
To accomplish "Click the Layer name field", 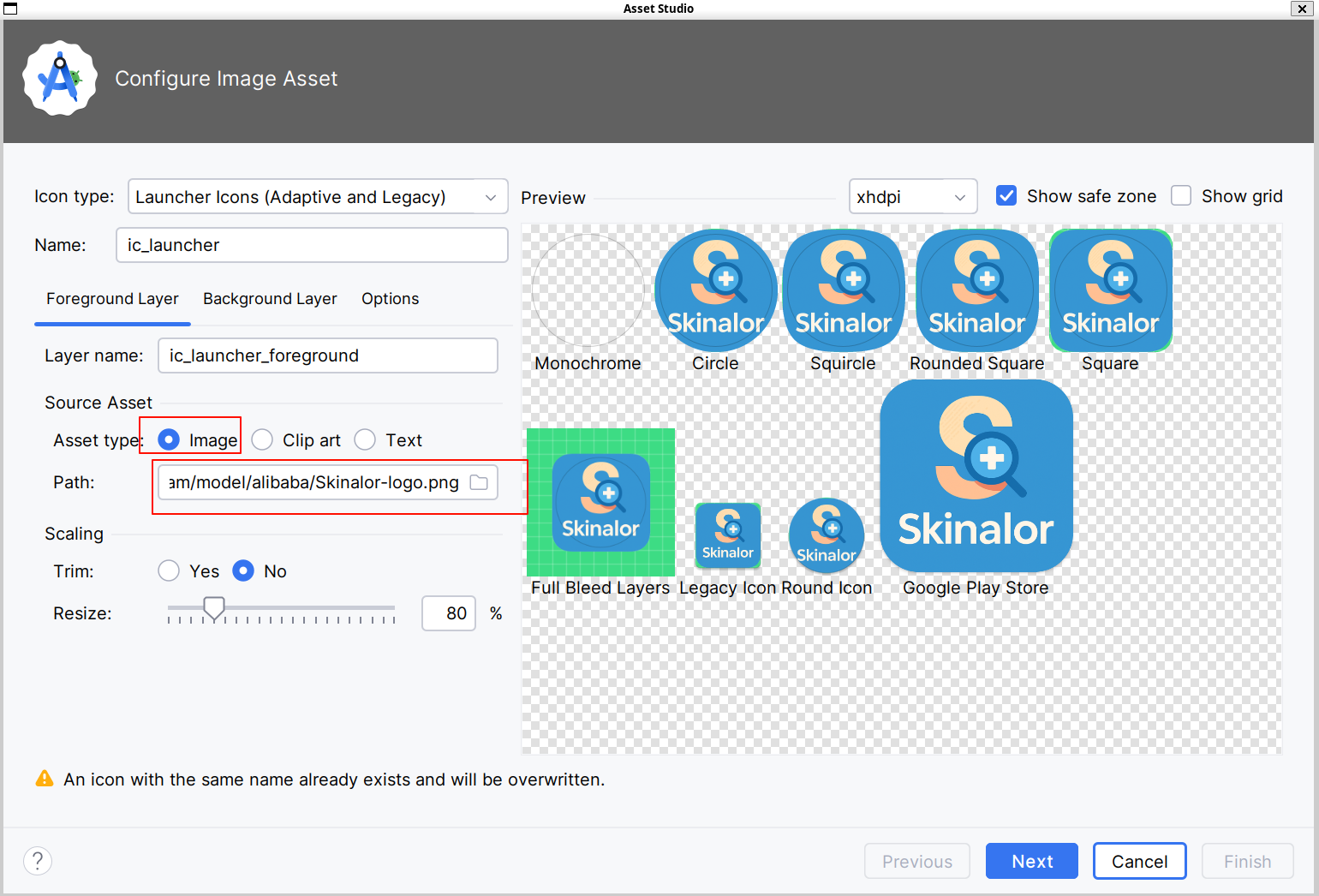I will (x=328, y=355).
